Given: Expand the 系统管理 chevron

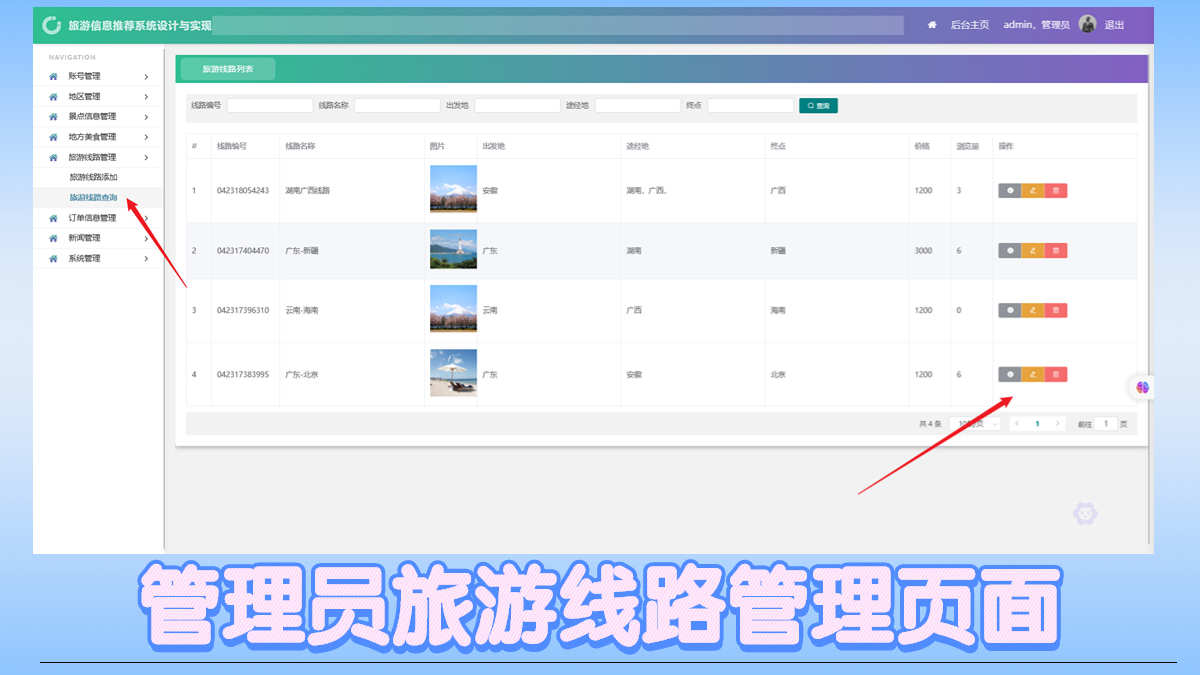Looking at the screenshot, I should [146, 258].
